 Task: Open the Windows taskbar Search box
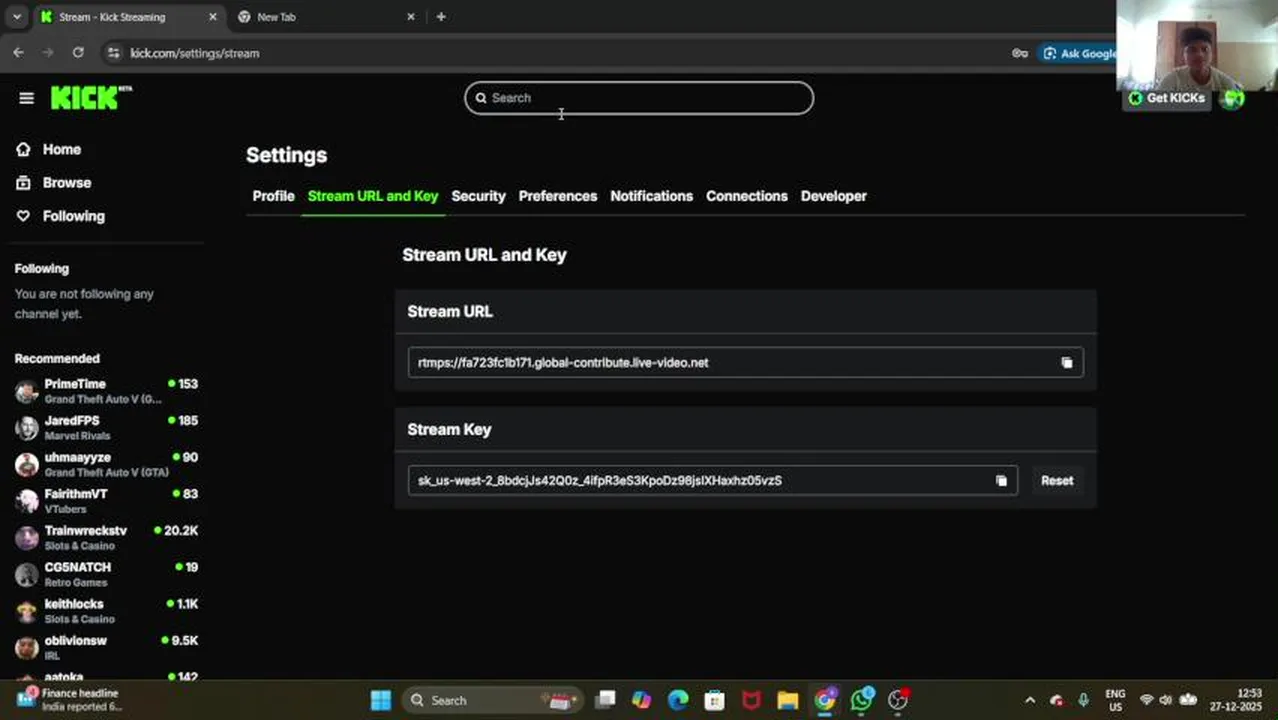492,700
